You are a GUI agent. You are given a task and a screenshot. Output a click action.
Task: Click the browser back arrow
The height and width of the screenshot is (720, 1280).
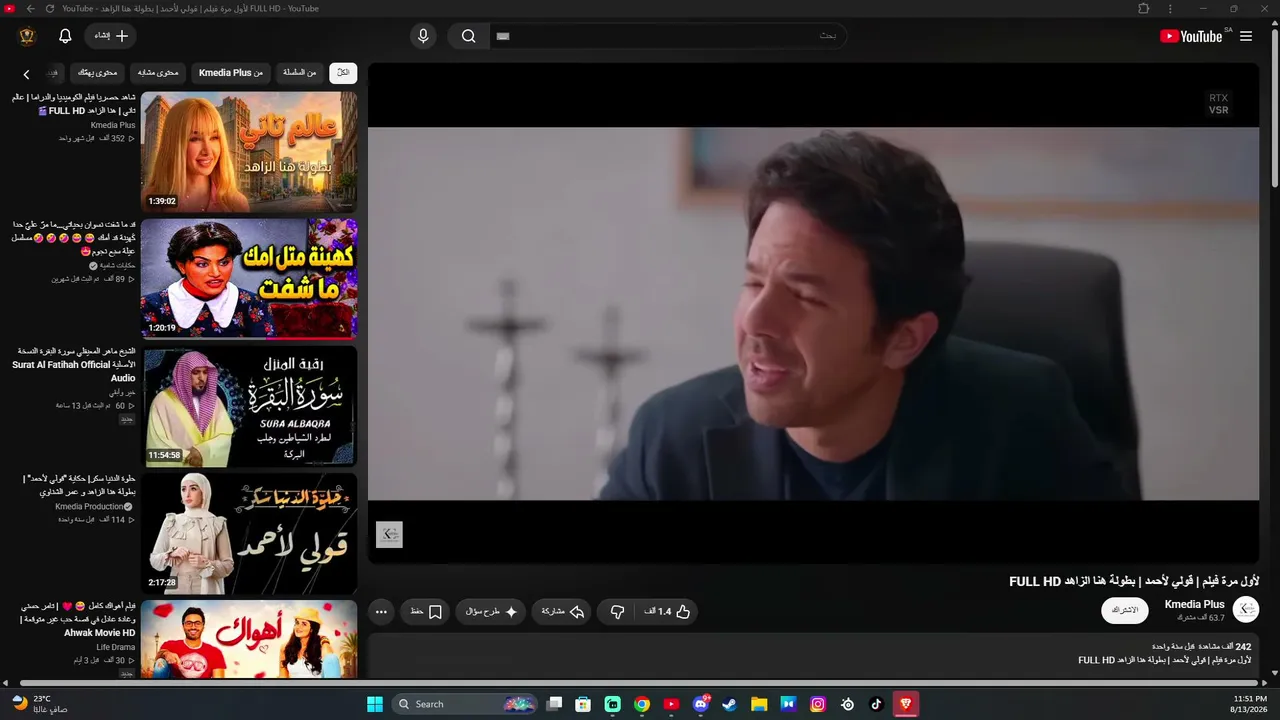pyautogui.click(x=30, y=9)
